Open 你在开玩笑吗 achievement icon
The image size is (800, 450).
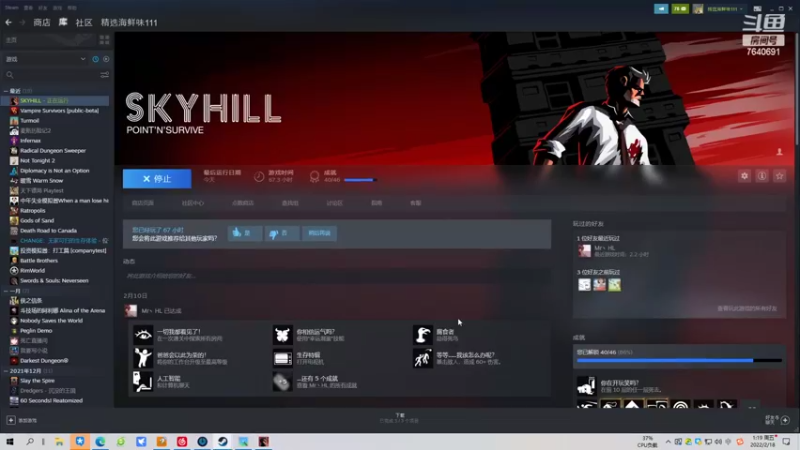coord(586,386)
